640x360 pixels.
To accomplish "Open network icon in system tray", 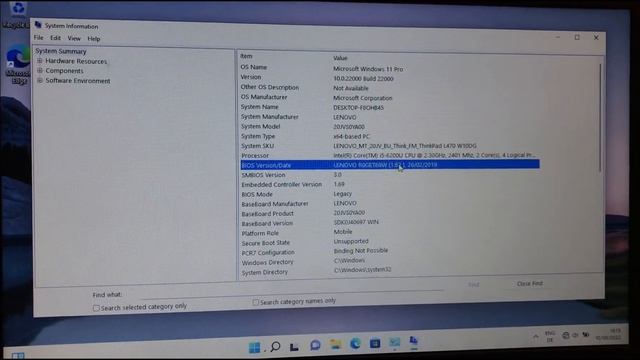I will click(x=566, y=336).
